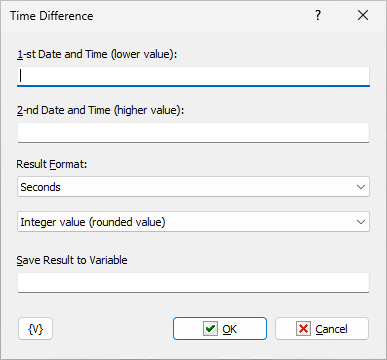387x360 pixels.
Task: Confirm the dialog with the OK button
Action: coord(220,329)
